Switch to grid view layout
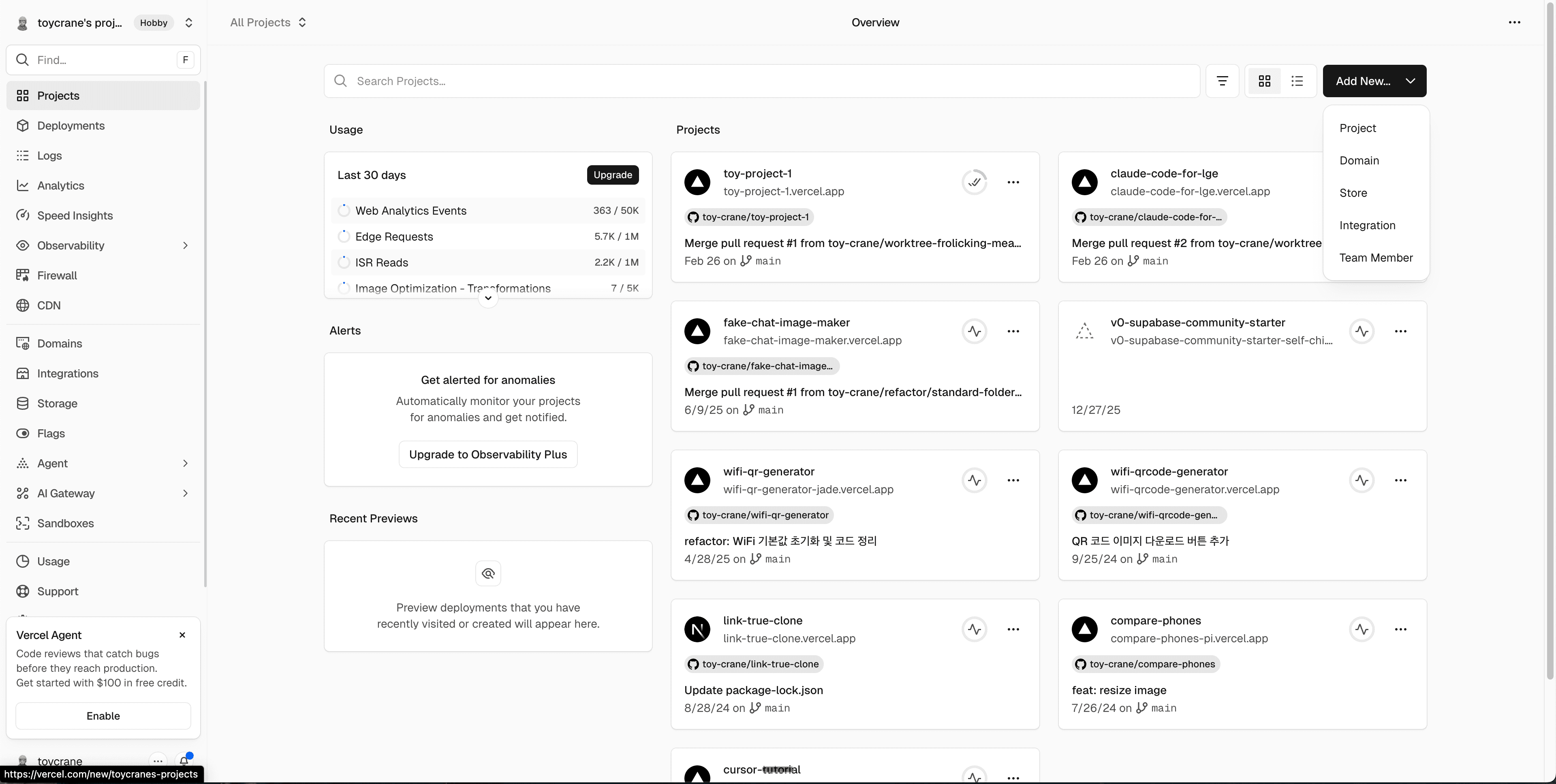 (1264, 81)
